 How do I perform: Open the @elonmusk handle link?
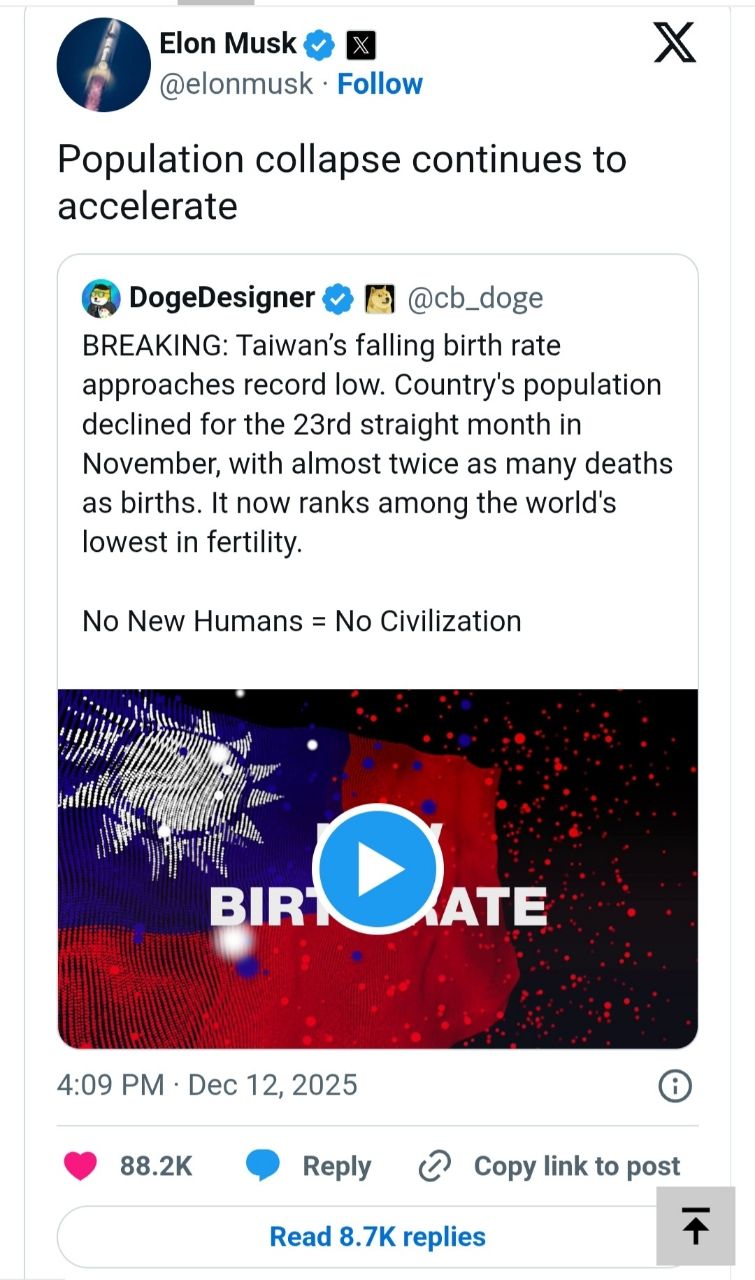click(x=236, y=84)
